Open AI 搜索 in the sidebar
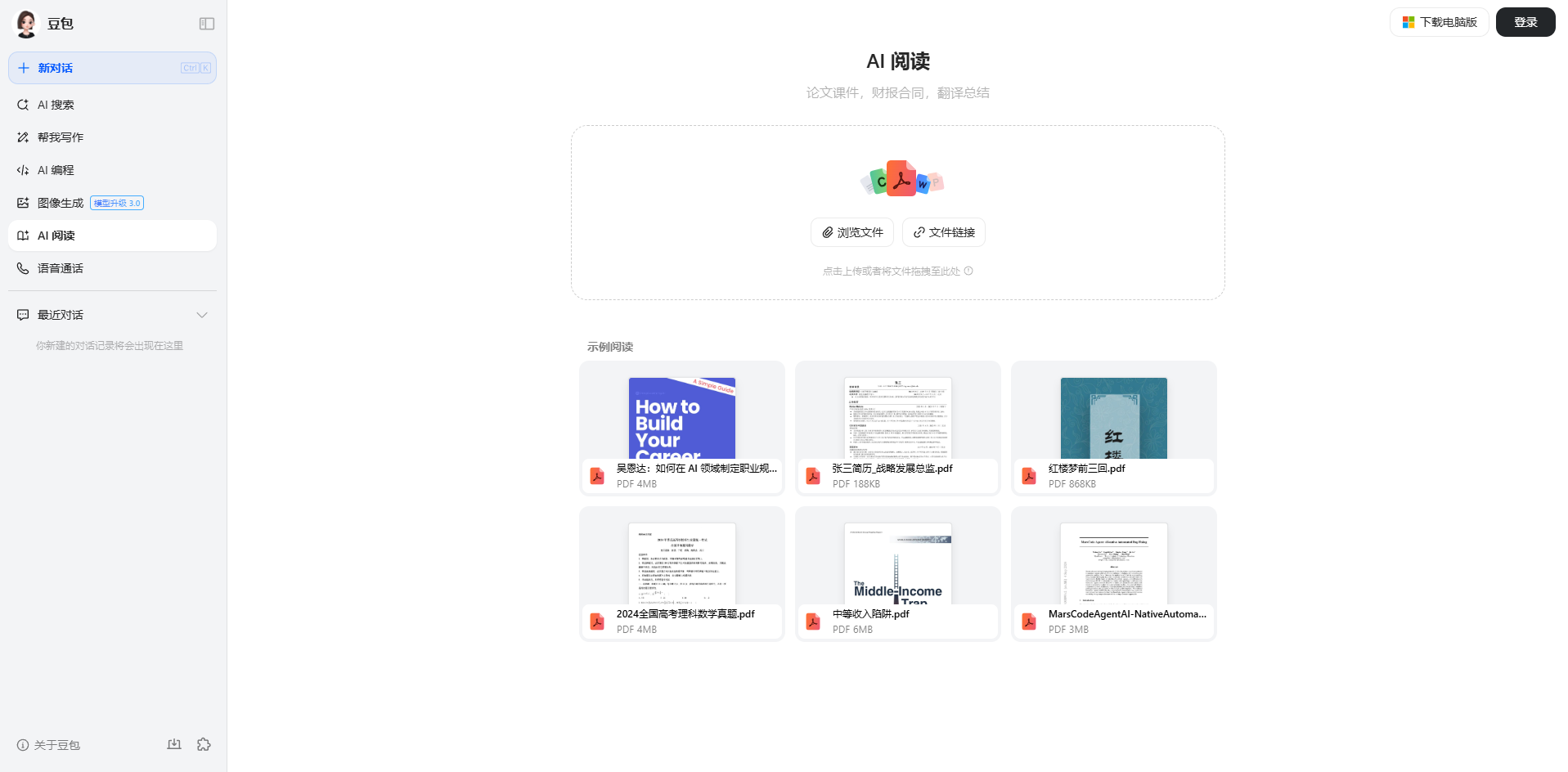The image size is (1568, 772). coord(112,105)
